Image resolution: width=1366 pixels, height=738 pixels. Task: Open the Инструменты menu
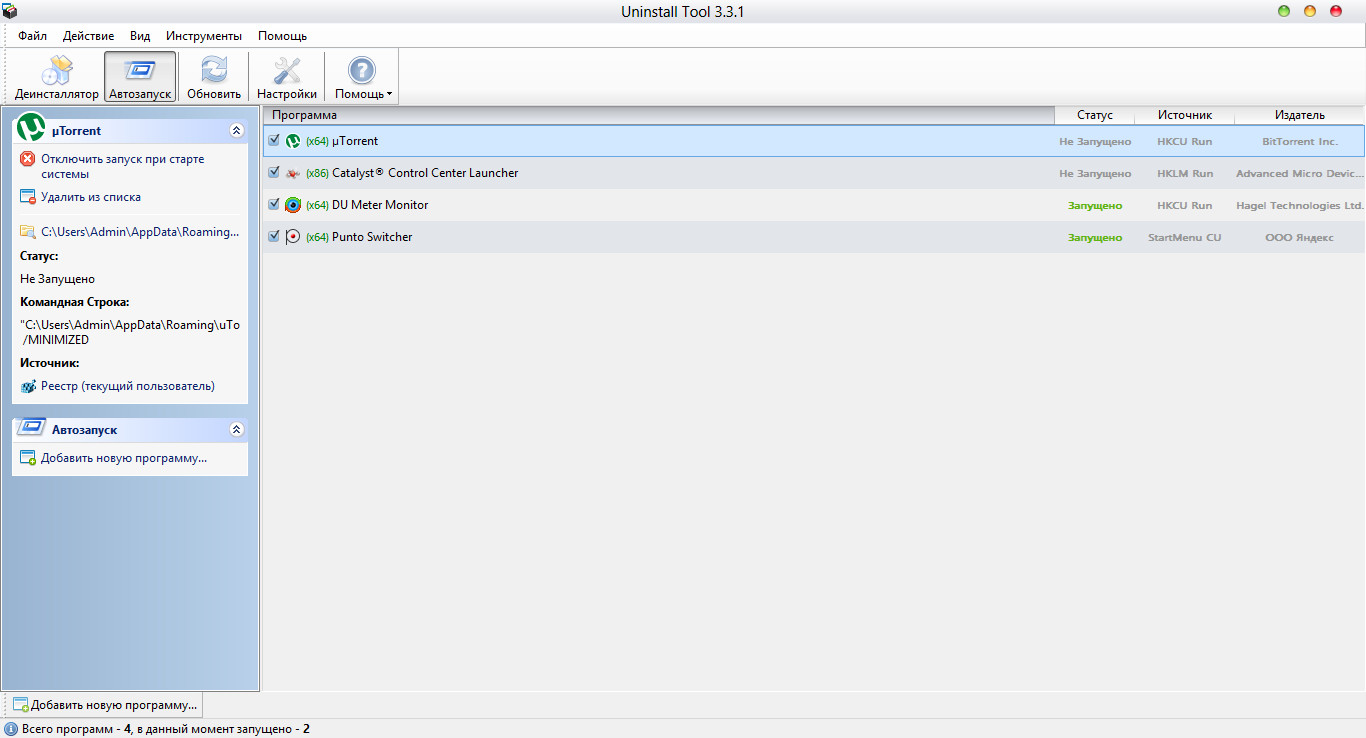204,36
